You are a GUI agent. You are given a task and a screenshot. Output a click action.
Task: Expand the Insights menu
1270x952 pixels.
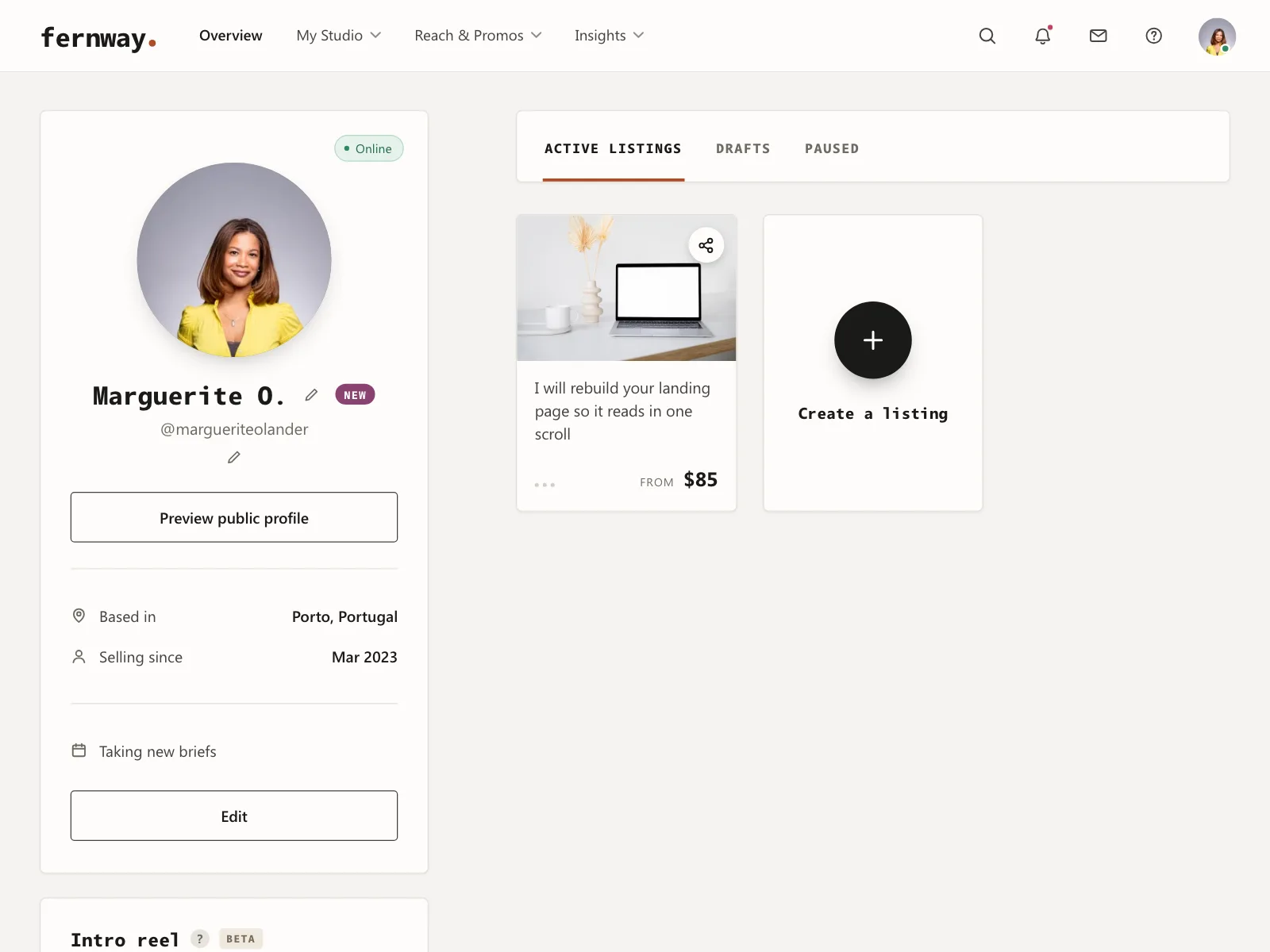[x=609, y=36]
